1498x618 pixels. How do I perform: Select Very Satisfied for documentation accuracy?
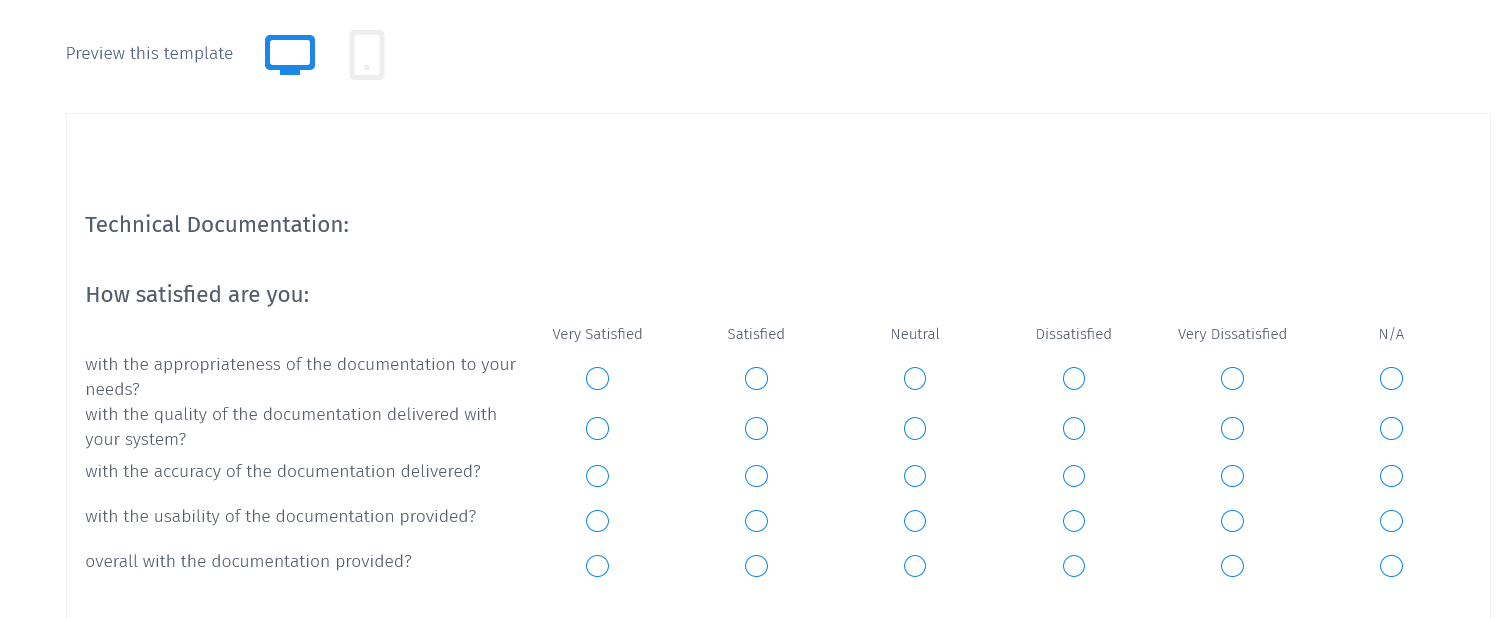(x=597, y=476)
